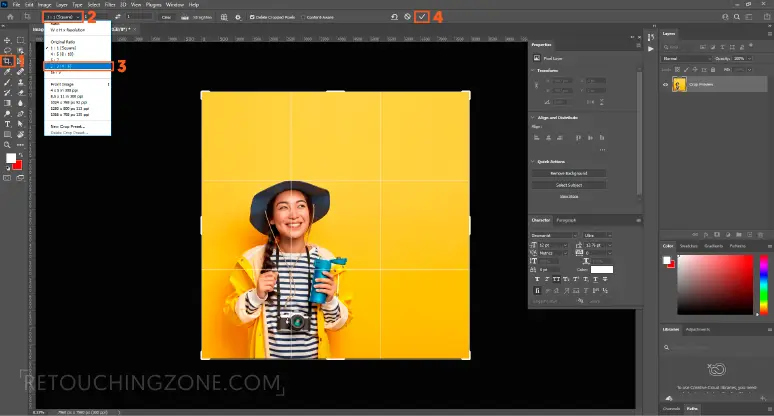Toggle lock transparent pixels icon
This screenshot has height=416, width=774.
pyautogui.click(x=678, y=70)
